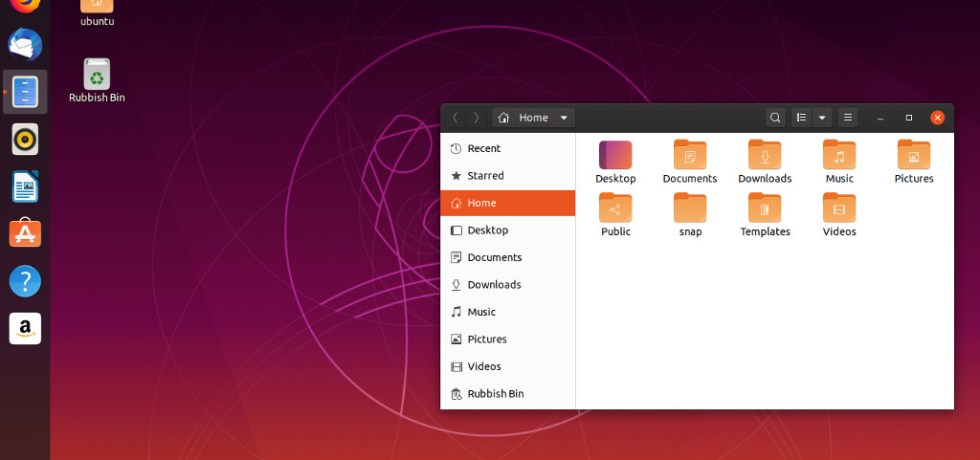The image size is (980, 460).
Task: Expand the view options dropdown arrow
Action: (823, 118)
